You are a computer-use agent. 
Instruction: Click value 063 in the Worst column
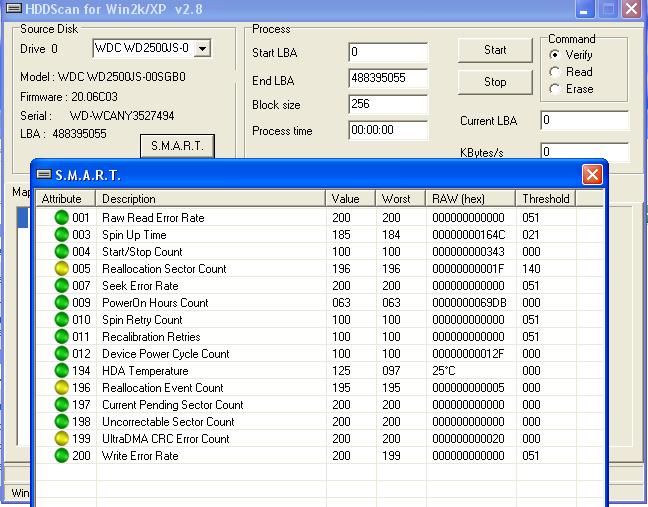click(x=391, y=303)
